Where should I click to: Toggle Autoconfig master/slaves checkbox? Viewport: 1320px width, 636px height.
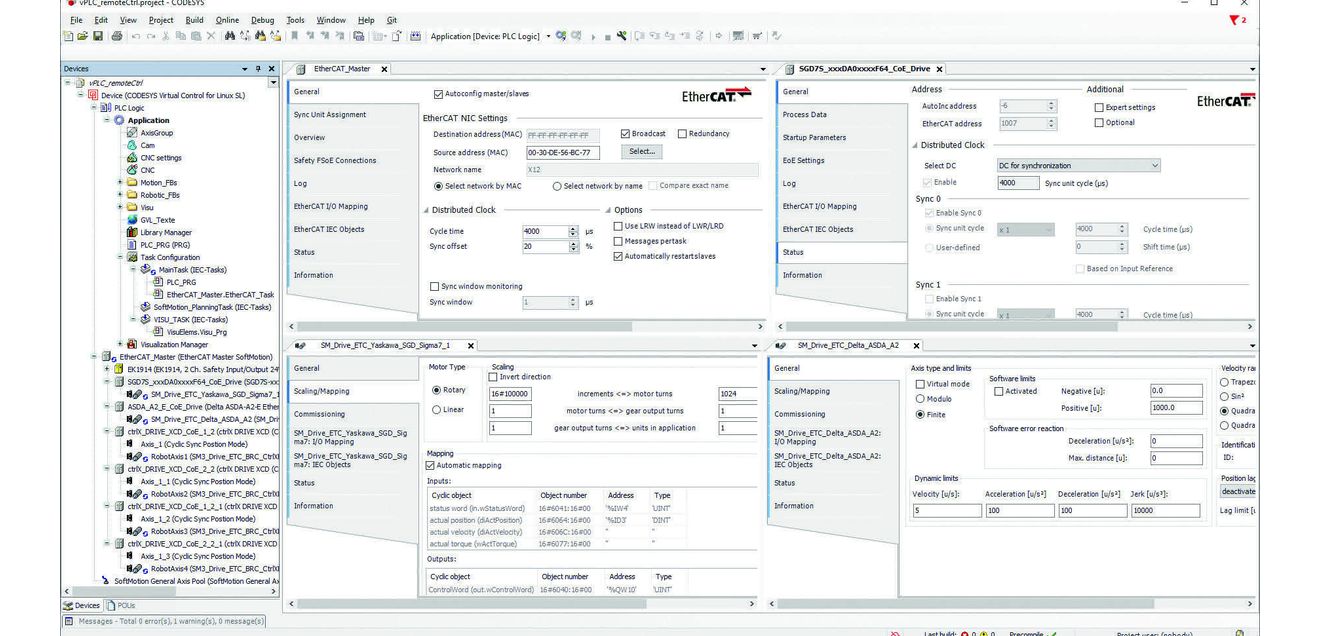(438, 94)
